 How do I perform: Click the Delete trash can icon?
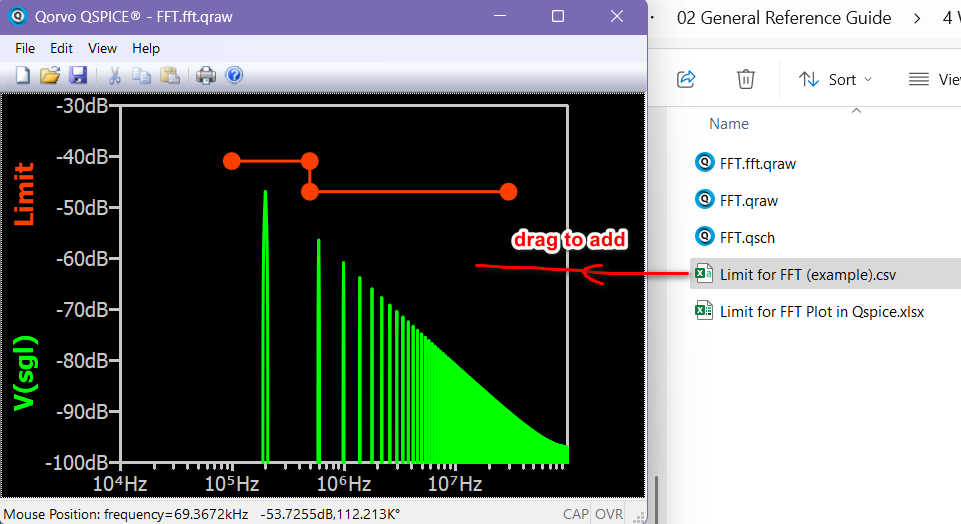(745, 79)
